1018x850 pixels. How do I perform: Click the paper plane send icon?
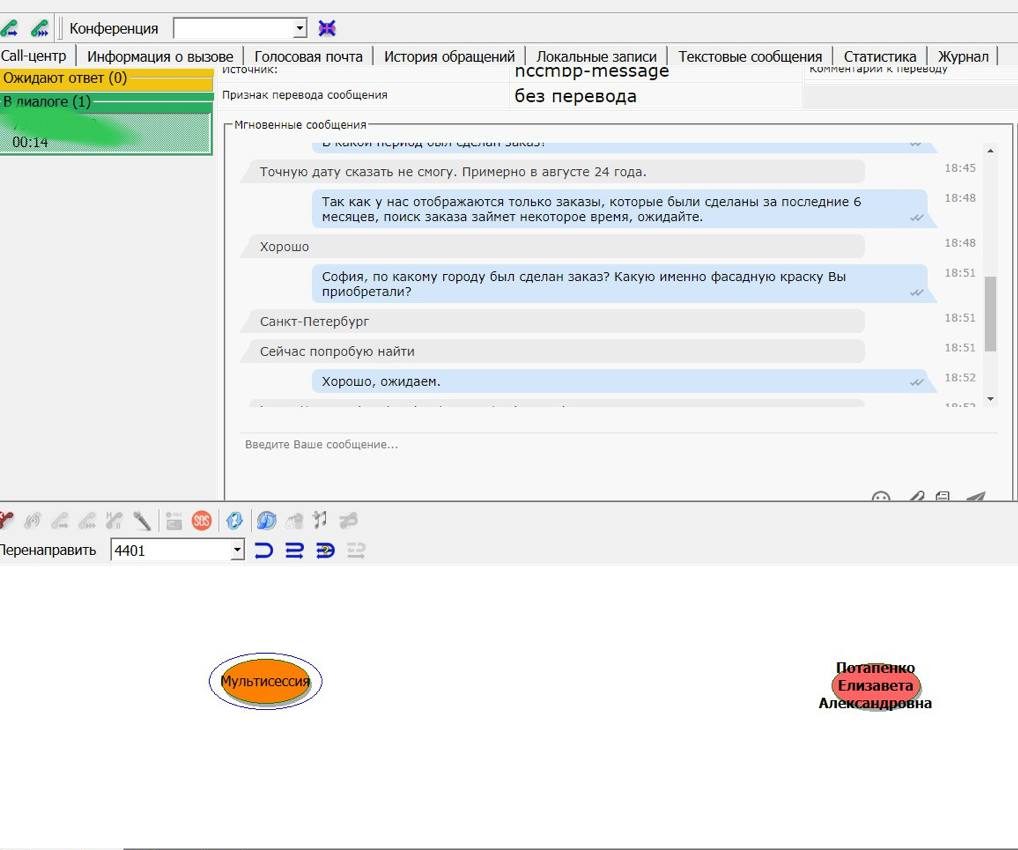(976, 497)
